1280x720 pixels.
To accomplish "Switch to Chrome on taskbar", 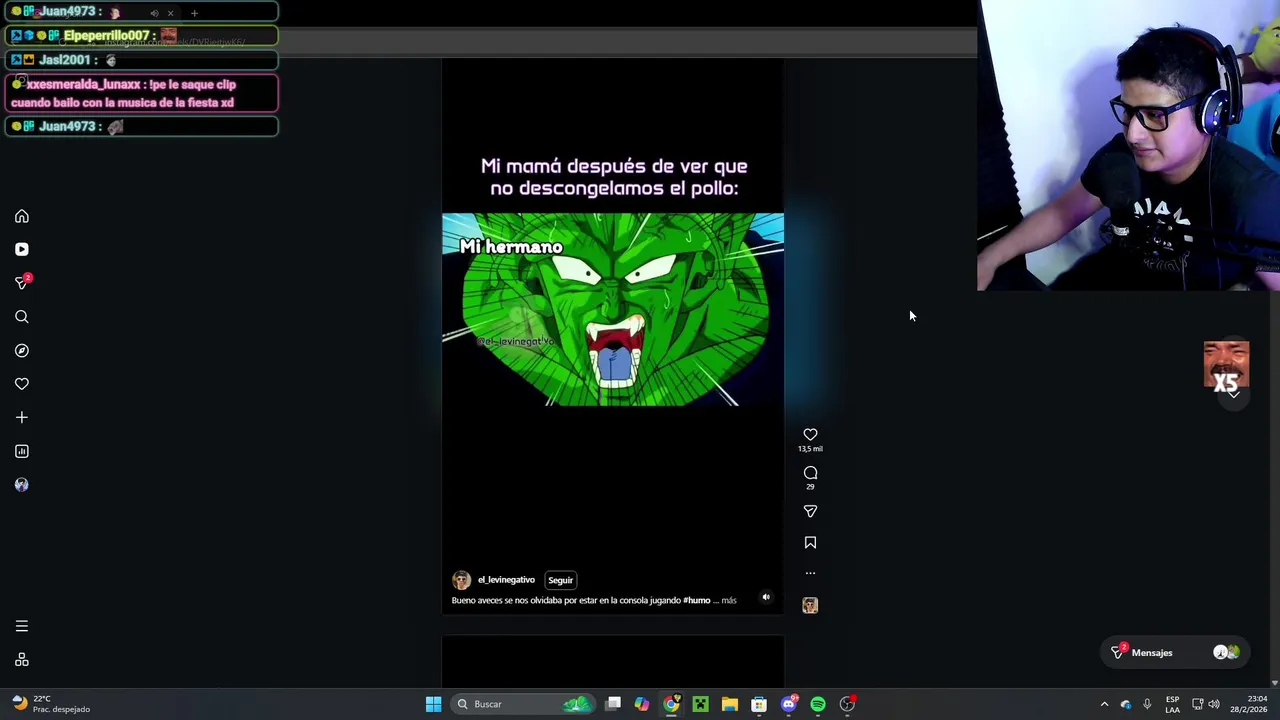I will (x=671, y=704).
